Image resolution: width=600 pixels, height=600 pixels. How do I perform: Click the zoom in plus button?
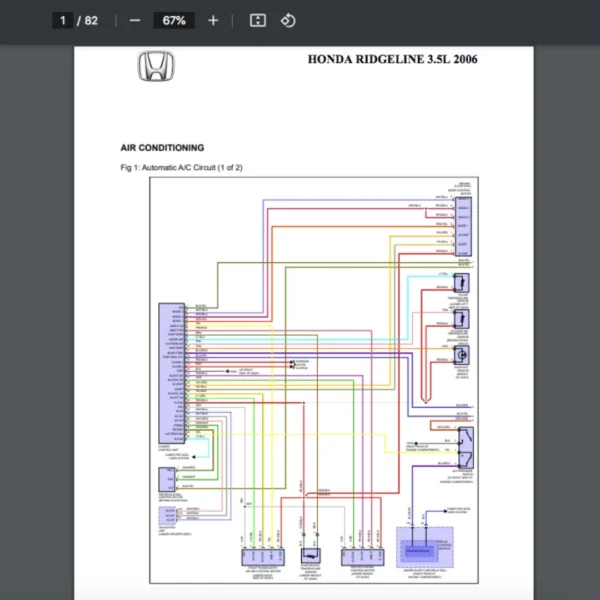pos(213,21)
